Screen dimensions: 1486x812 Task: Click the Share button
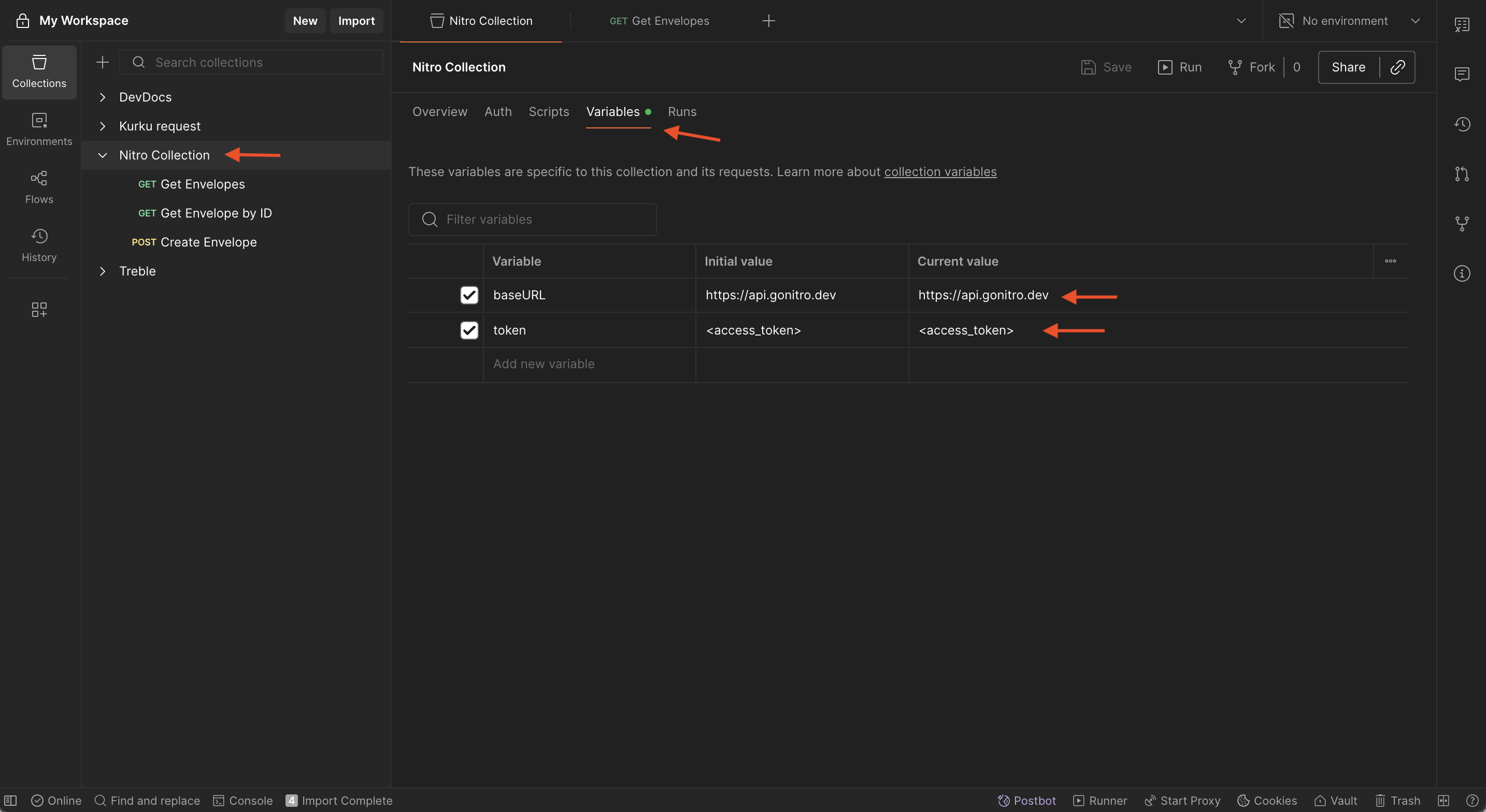(x=1348, y=67)
